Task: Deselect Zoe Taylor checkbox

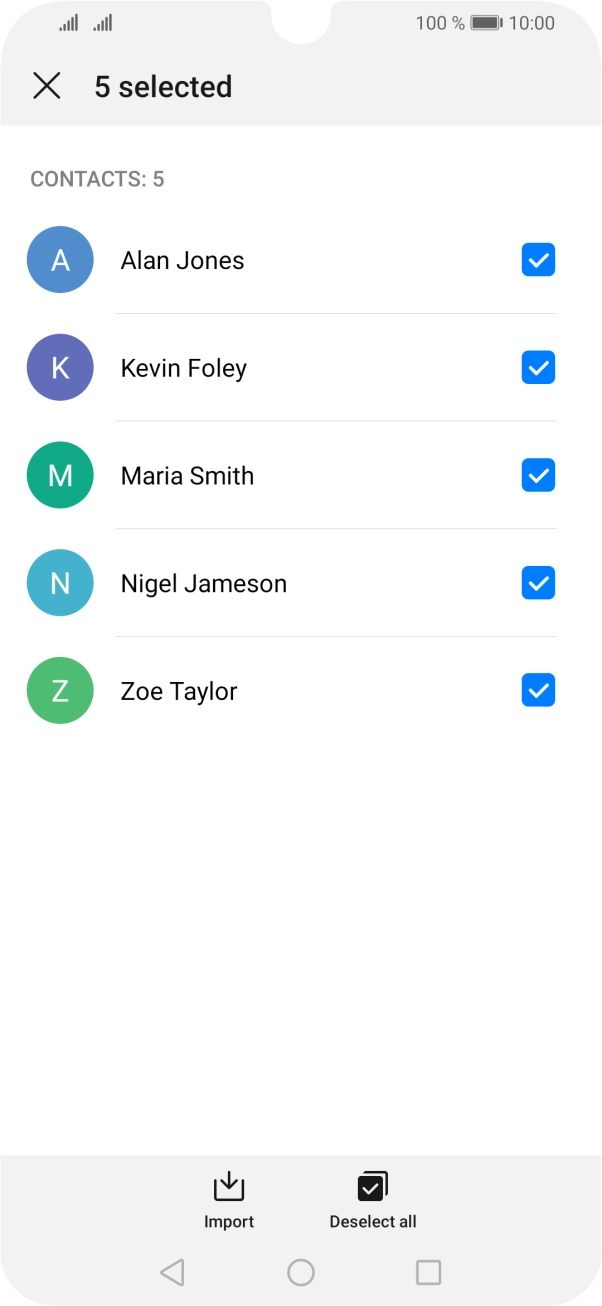Action: 538,690
